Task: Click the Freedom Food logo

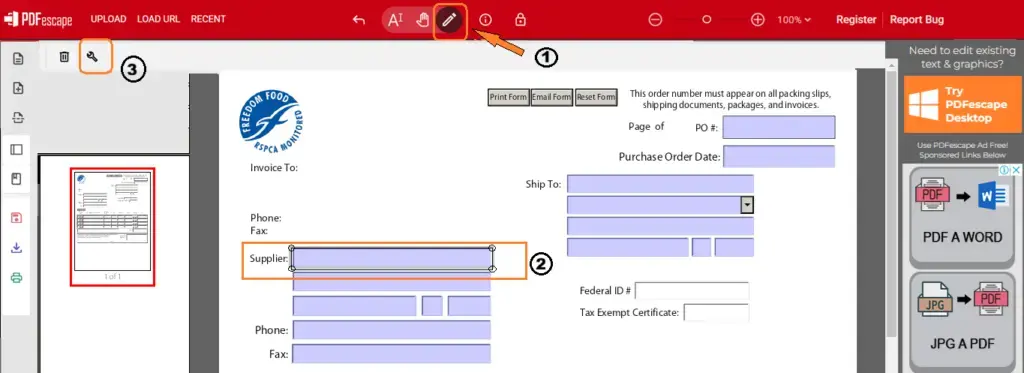Action: (x=270, y=123)
